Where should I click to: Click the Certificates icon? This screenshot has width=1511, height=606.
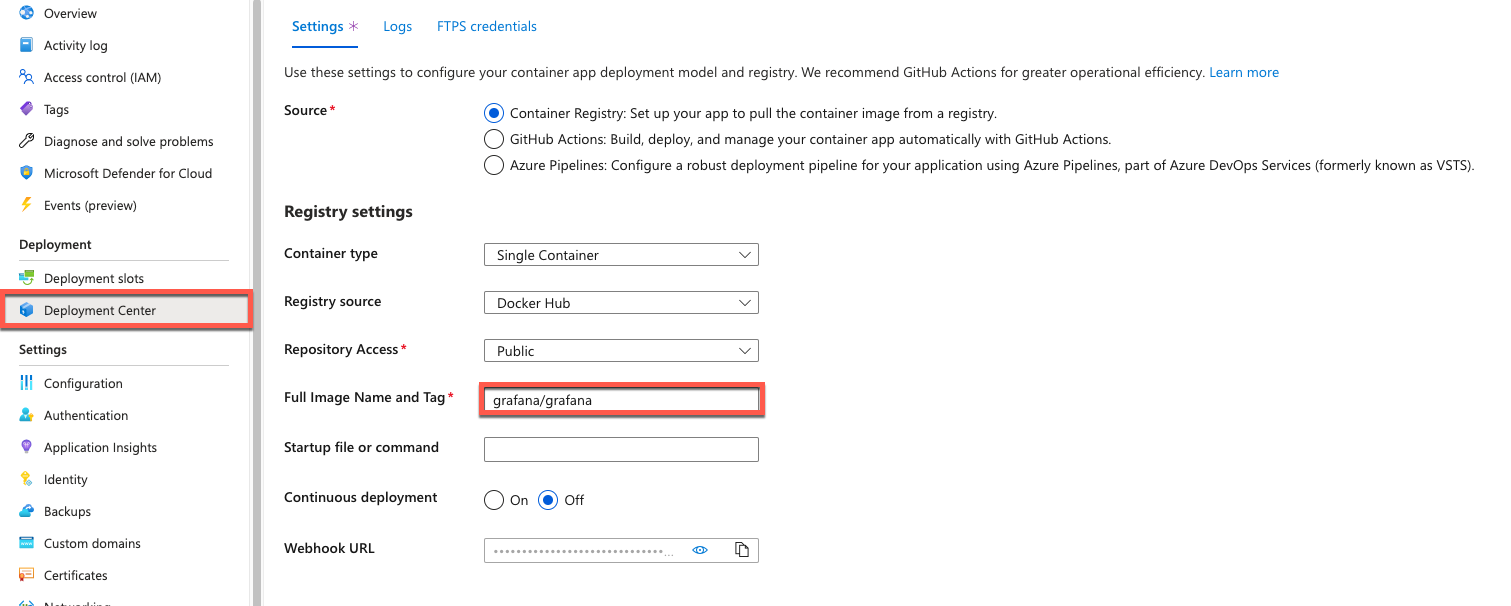pos(27,575)
